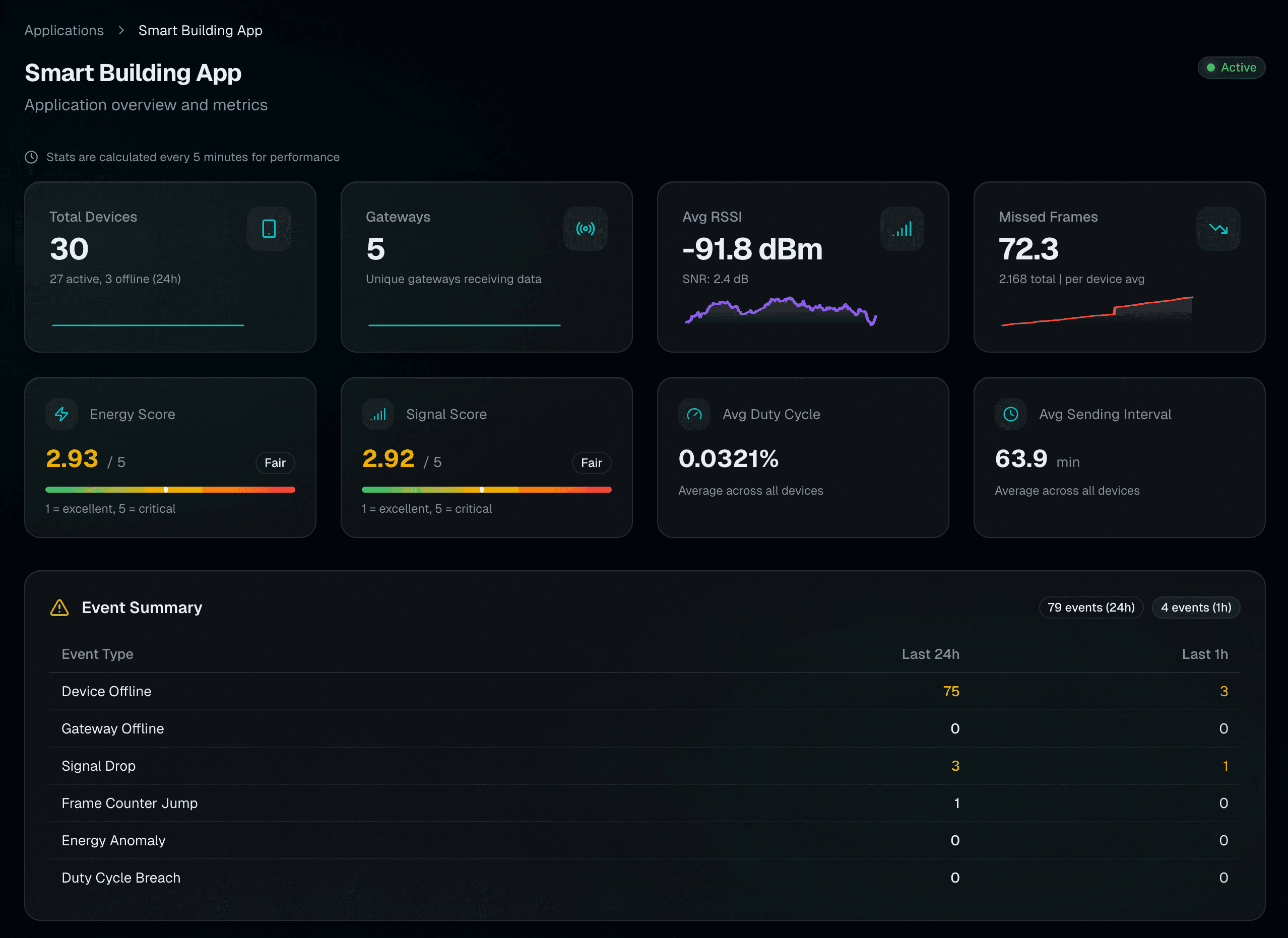Click the Event Summary warning icon
Screen dimensions: 1288x938
coord(59,607)
